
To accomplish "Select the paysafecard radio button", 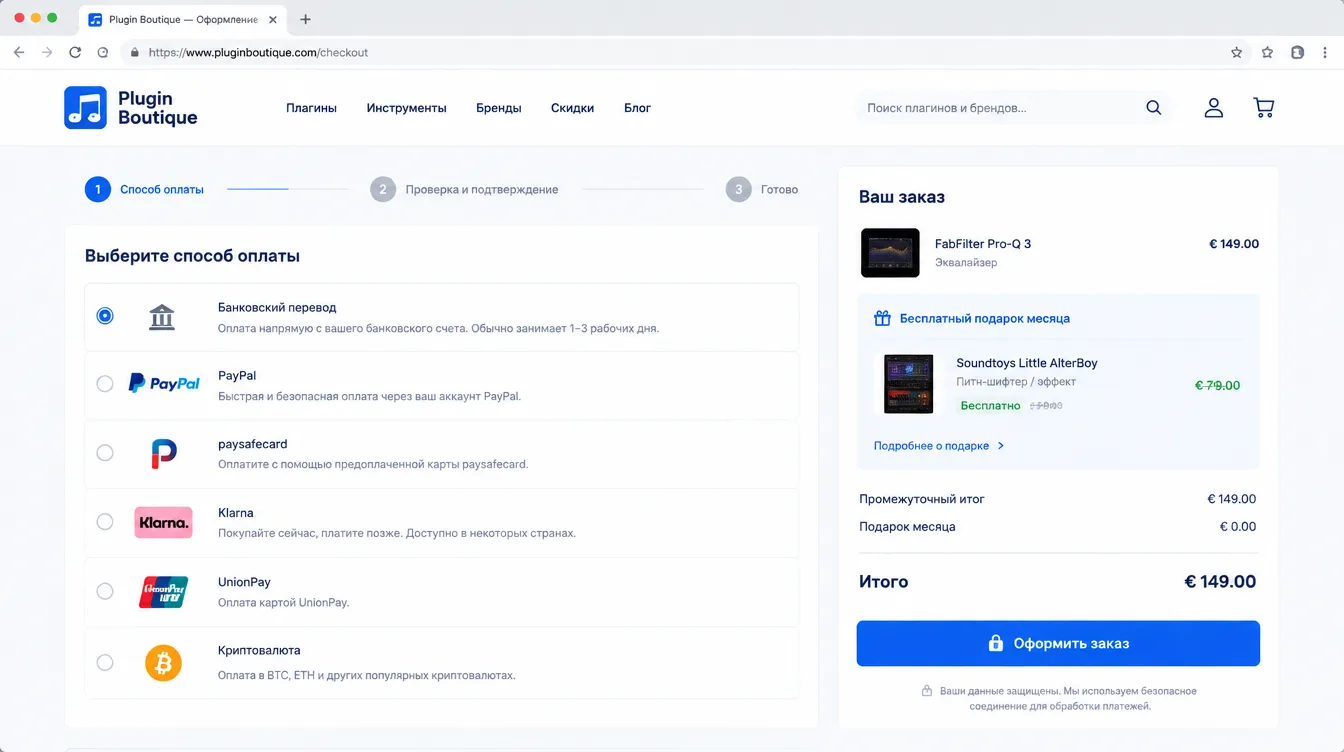I will (x=105, y=453).
